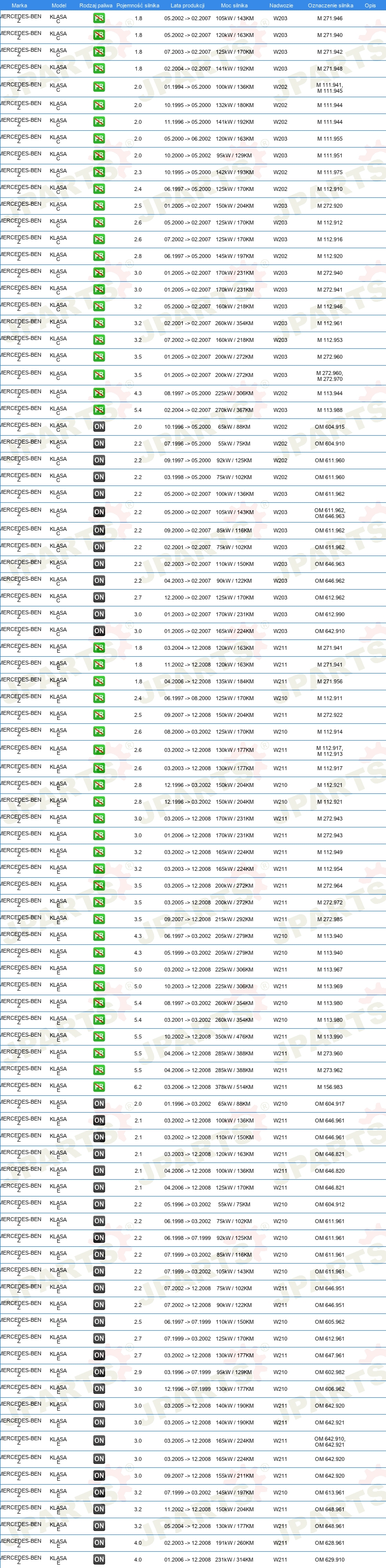Image resolution: width=386 pixels, height=1568 pixels.
Task: Click the petrol icon in the M 271.946 row
Action: [99, 18]
